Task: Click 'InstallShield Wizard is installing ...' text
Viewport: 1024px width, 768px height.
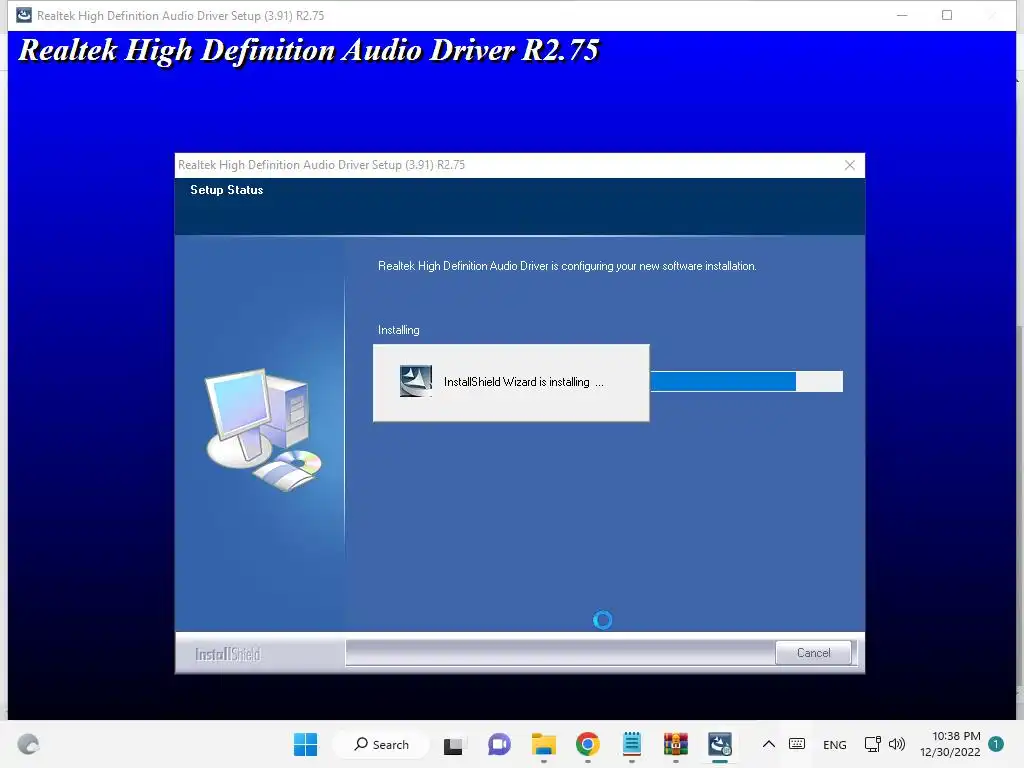Action: (524, 382)
